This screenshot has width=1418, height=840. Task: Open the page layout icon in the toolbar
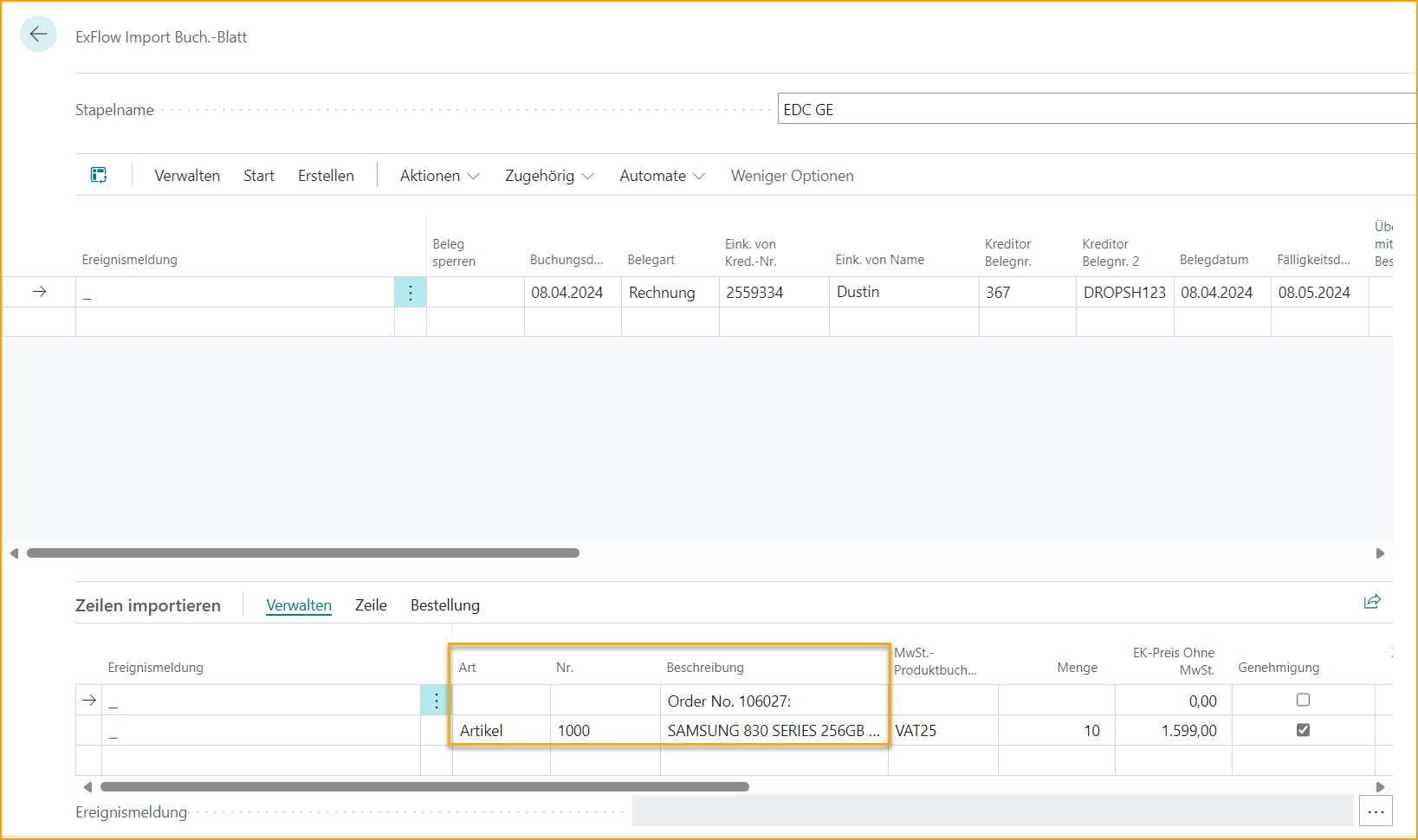98,174
